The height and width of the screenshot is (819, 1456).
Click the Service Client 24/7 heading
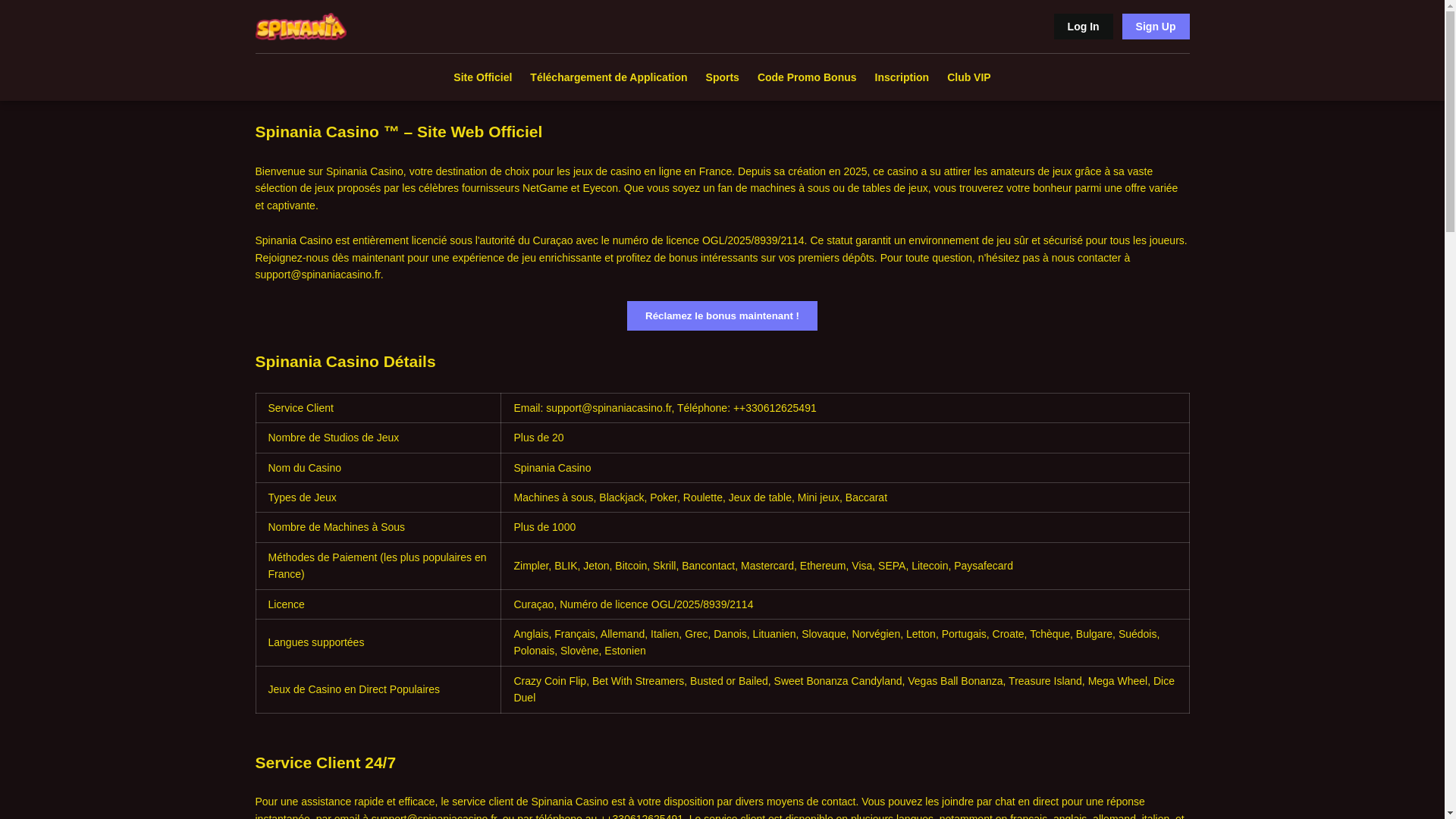(325, 763)
